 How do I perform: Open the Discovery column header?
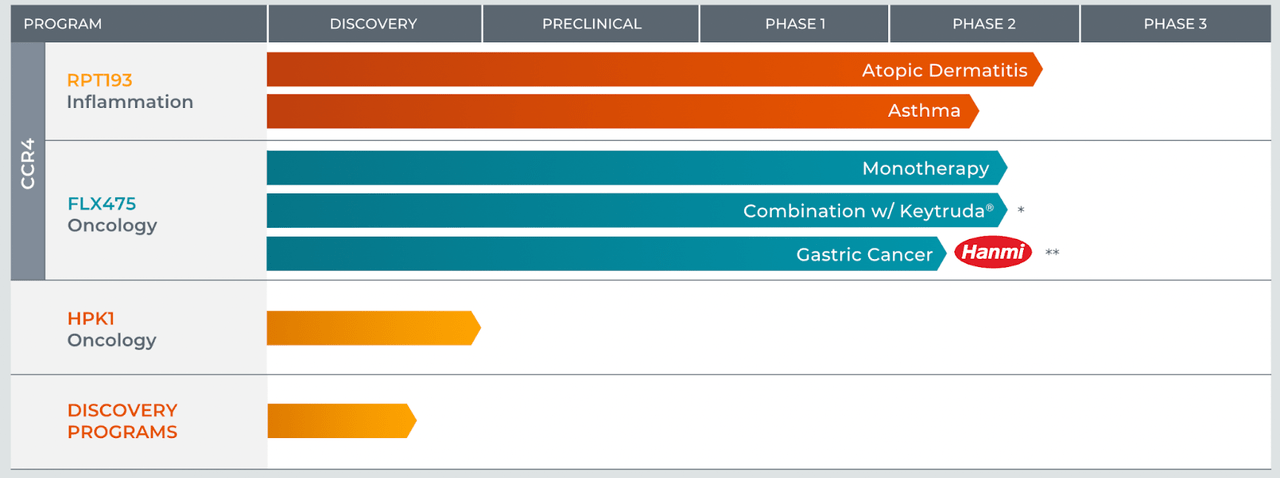(x=373, y=24)
